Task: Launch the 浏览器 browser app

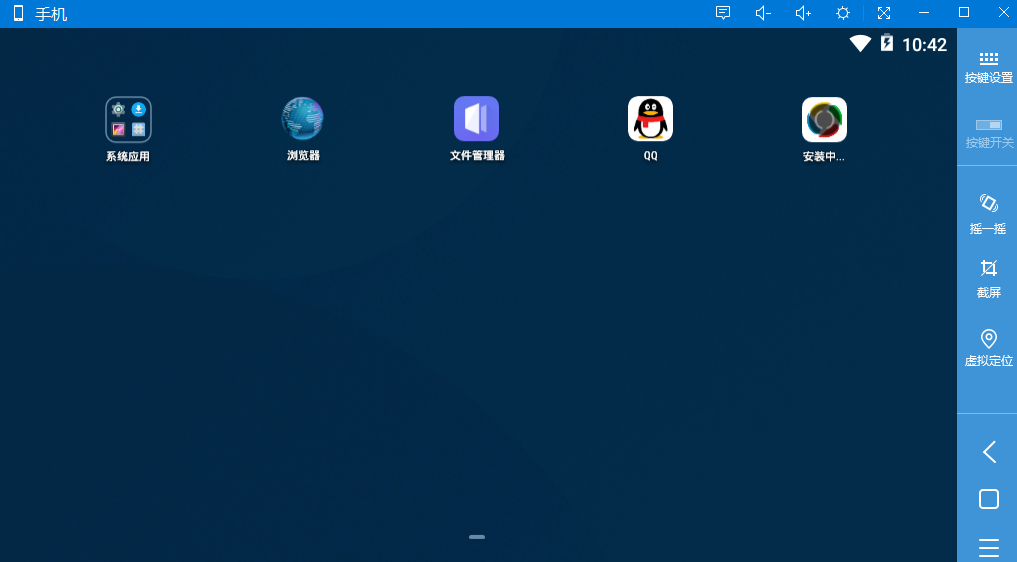Action: 302,120
